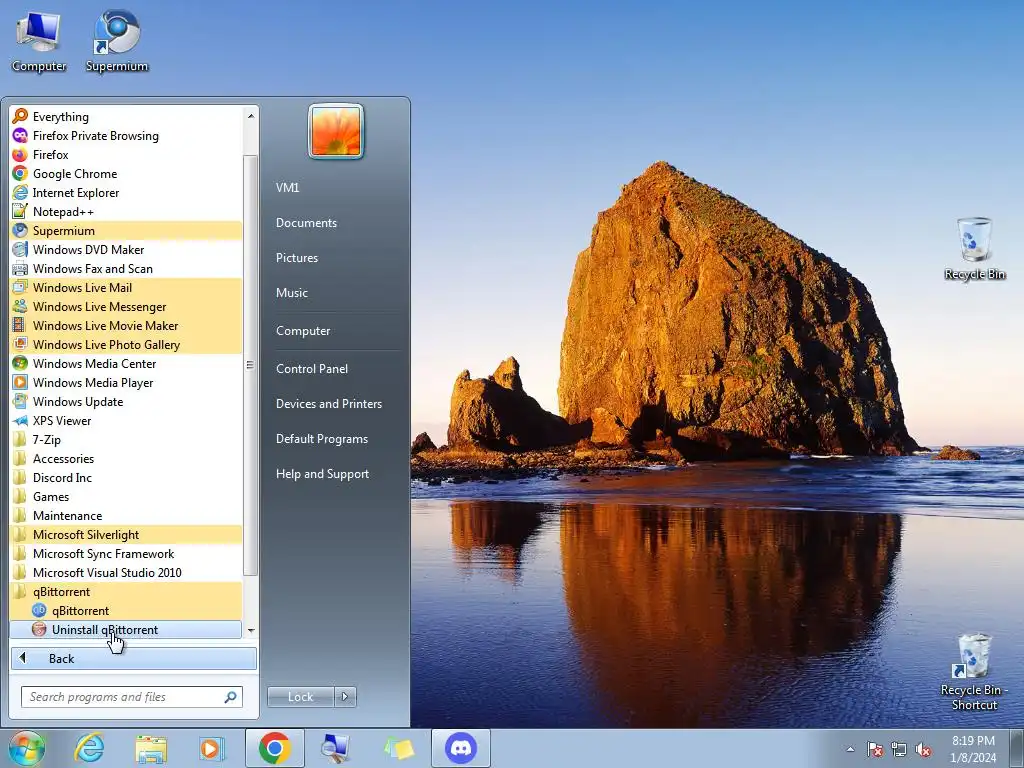Click the Action Center flag icon
The height and width of the screenshot is (768, 1024).
point(875,749)
